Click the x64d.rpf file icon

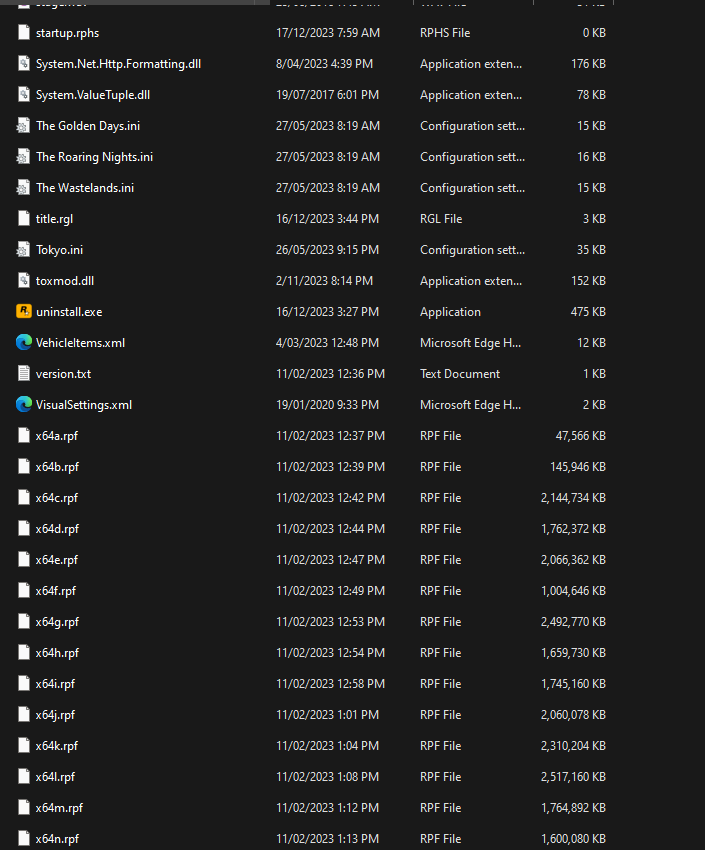coord(24,529)
